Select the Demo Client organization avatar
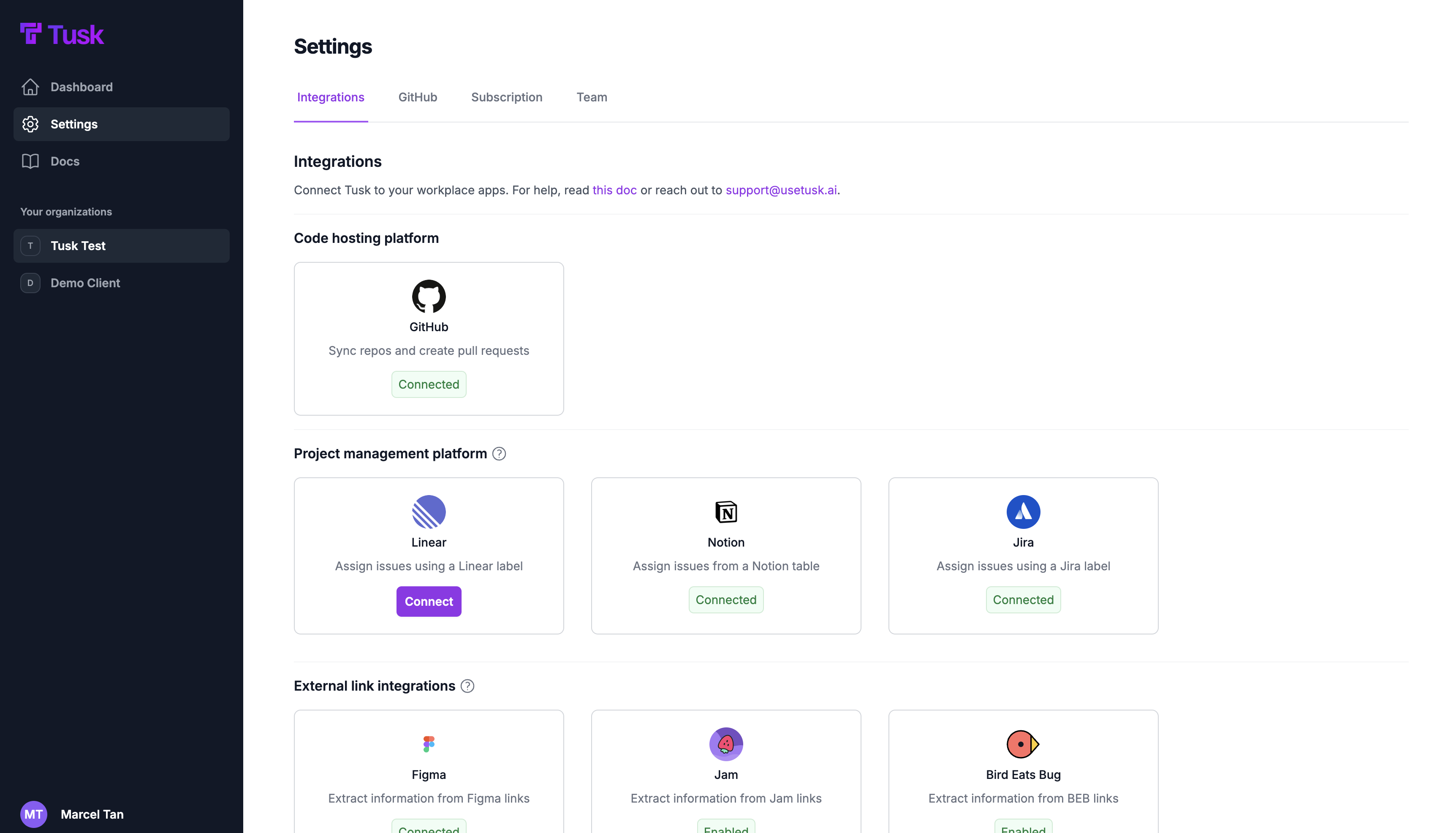This screenshot has height=833, width=1456. click(x=30, y=283)
